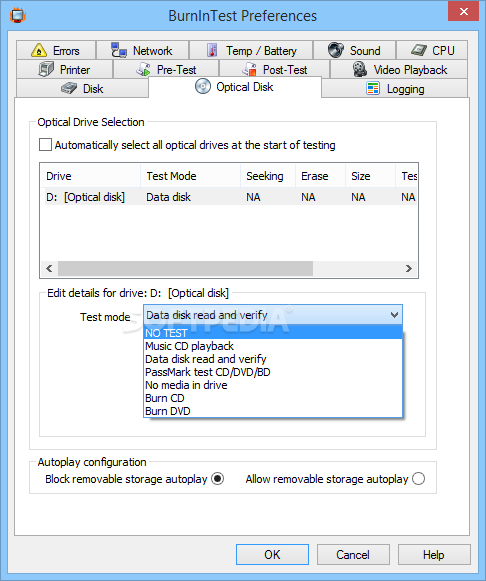Go to the Disk tab

point(83,89)
